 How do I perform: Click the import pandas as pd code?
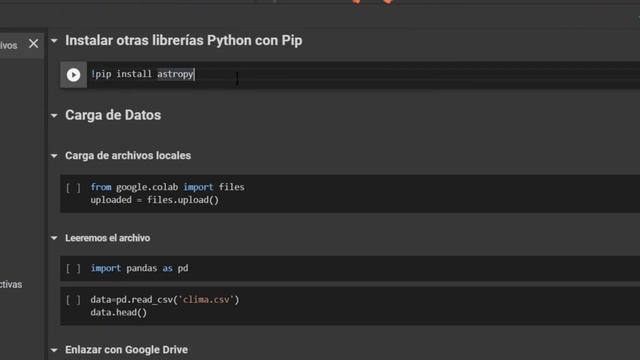click(x=139, y=269)
